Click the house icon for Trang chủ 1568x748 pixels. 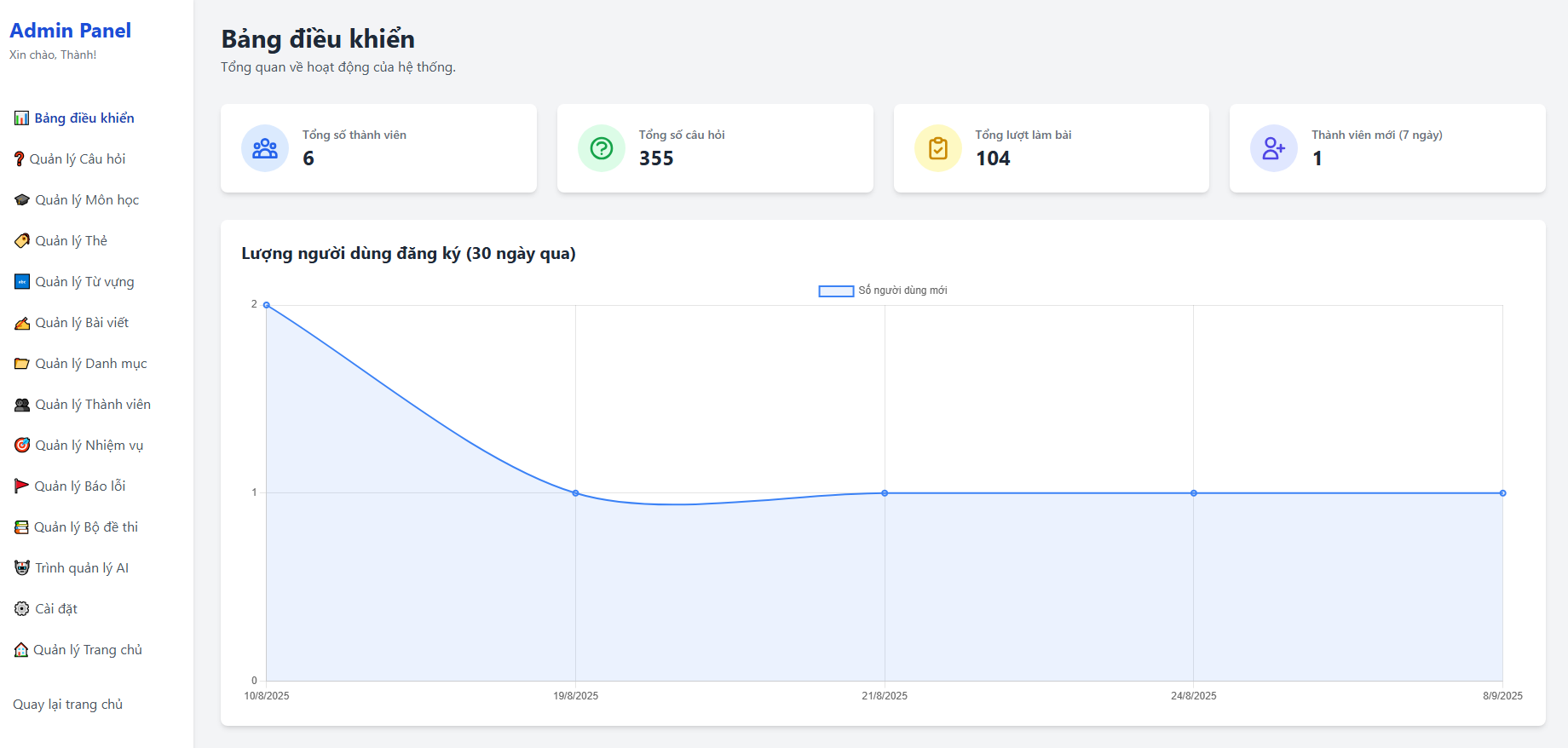click(21, 650)
